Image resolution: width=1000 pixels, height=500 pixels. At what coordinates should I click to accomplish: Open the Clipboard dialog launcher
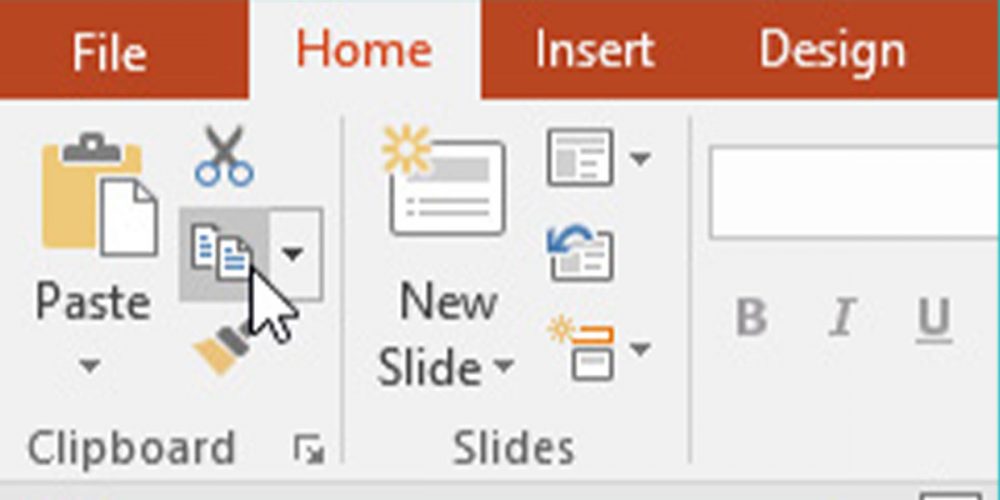(309, 451)
